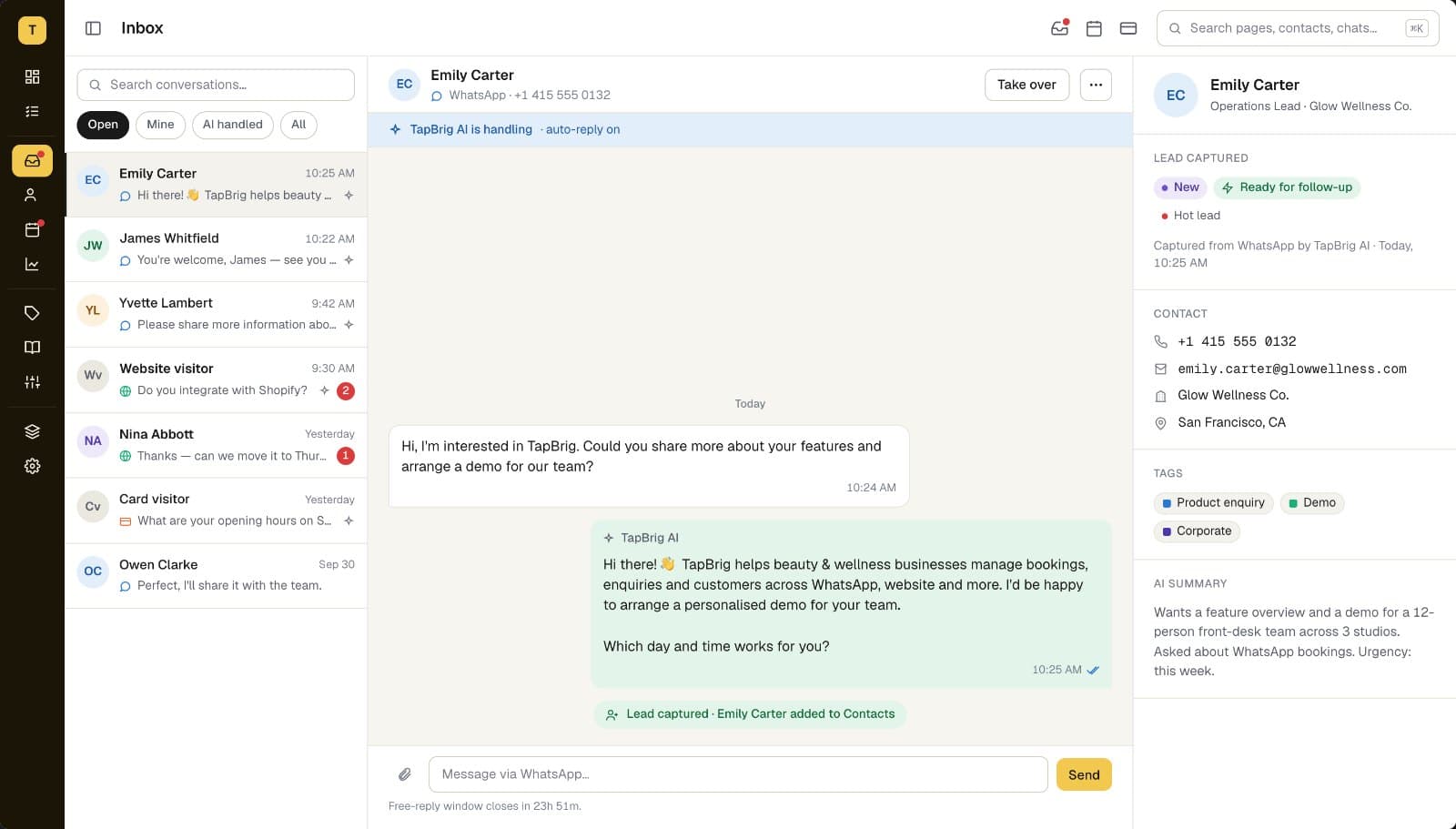Click the +1 415 555 0132 phone number in Contact

(1237, 341)
